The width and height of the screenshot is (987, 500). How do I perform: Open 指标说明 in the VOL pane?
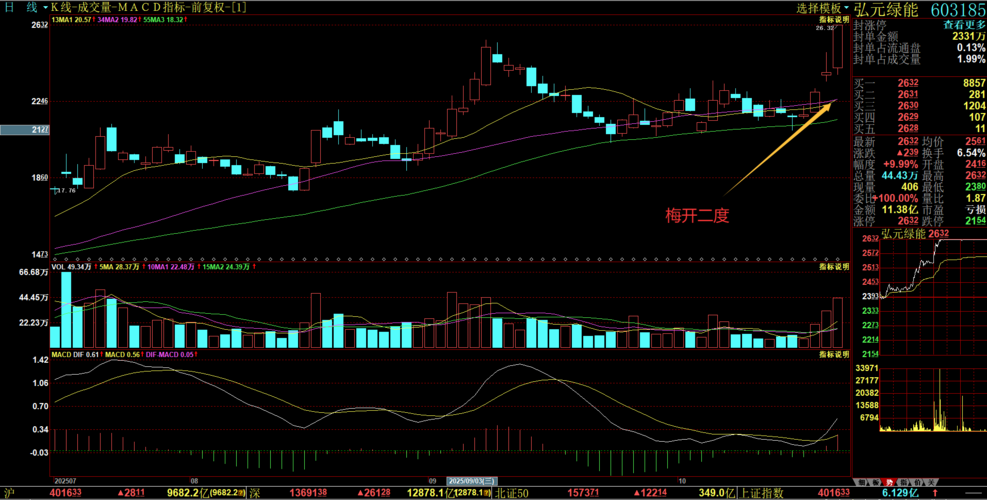tap(834, 267)
